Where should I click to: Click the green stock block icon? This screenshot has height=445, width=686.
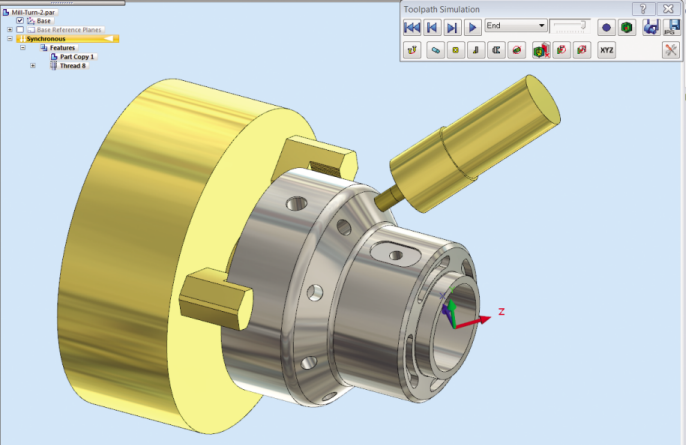click(627, 27)
